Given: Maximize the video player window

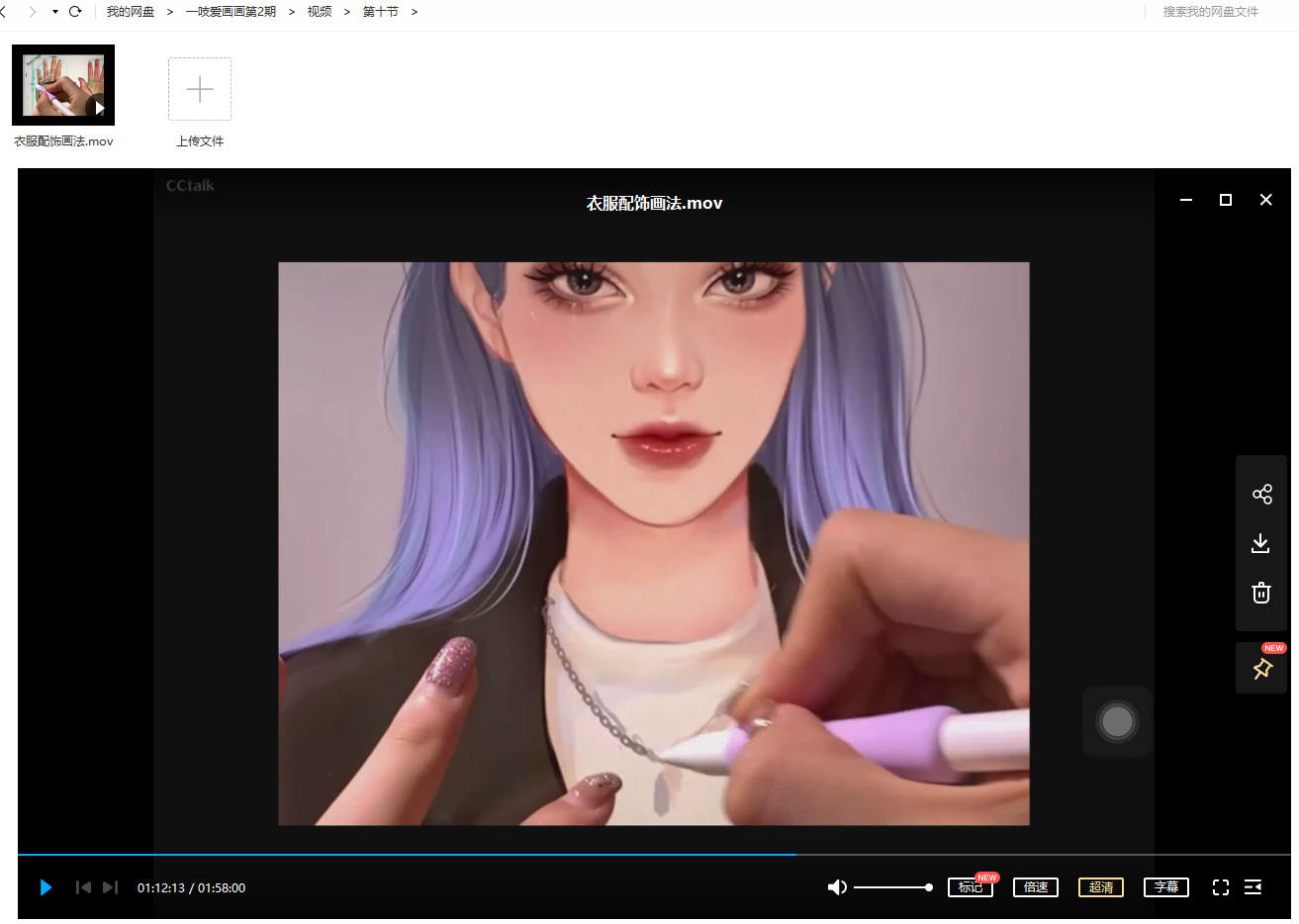Looking at the screenshot, I should tap(1226, 200).
